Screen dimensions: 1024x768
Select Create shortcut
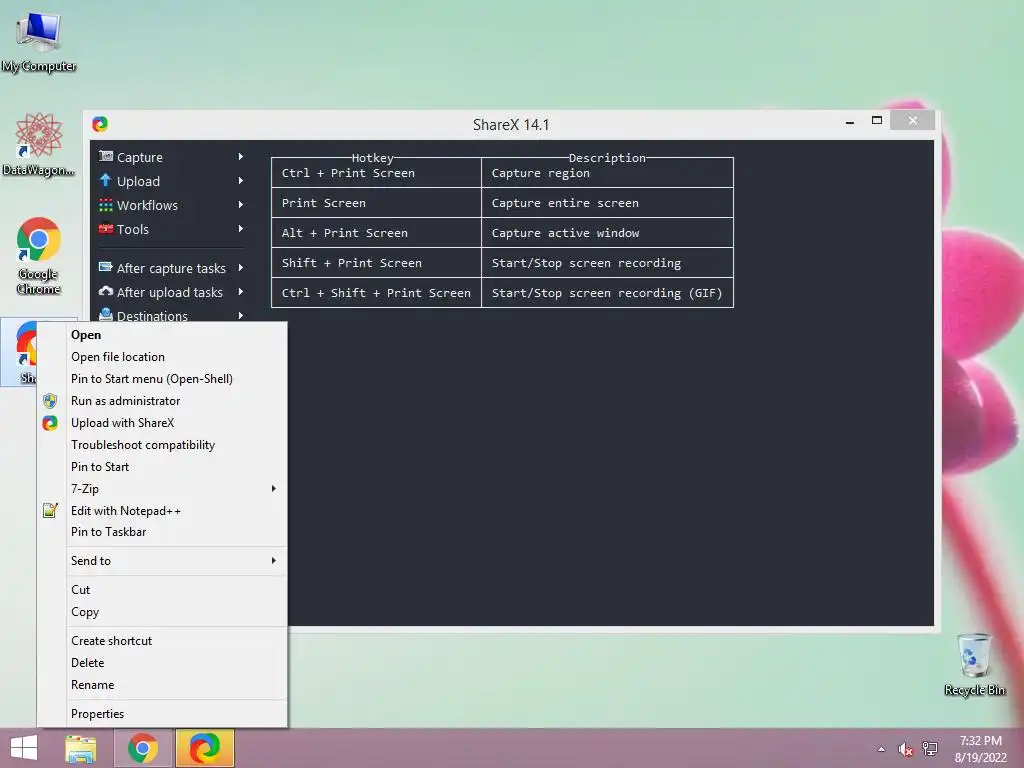(162, 641)
